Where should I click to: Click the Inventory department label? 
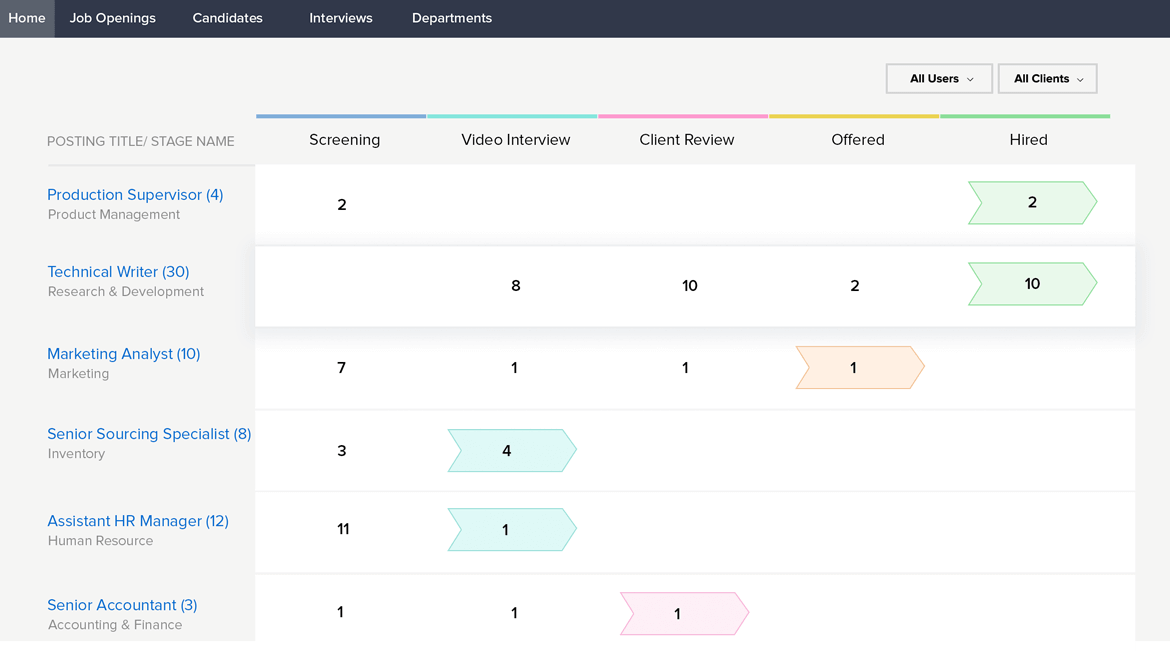[76, 453]
